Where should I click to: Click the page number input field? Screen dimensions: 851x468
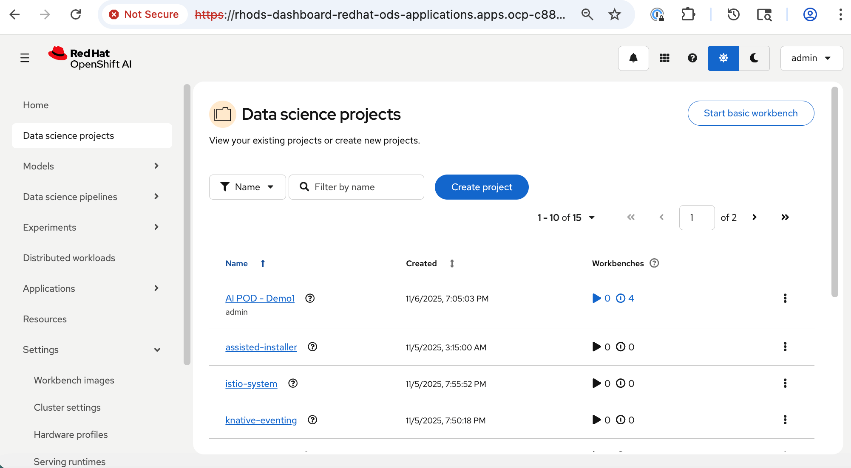tap(697, 218)
